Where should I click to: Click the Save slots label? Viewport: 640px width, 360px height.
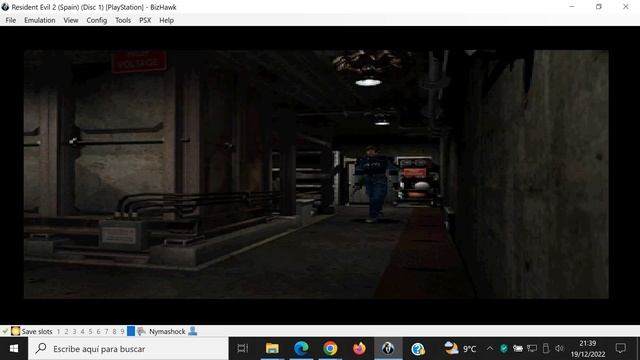[37, 331]
